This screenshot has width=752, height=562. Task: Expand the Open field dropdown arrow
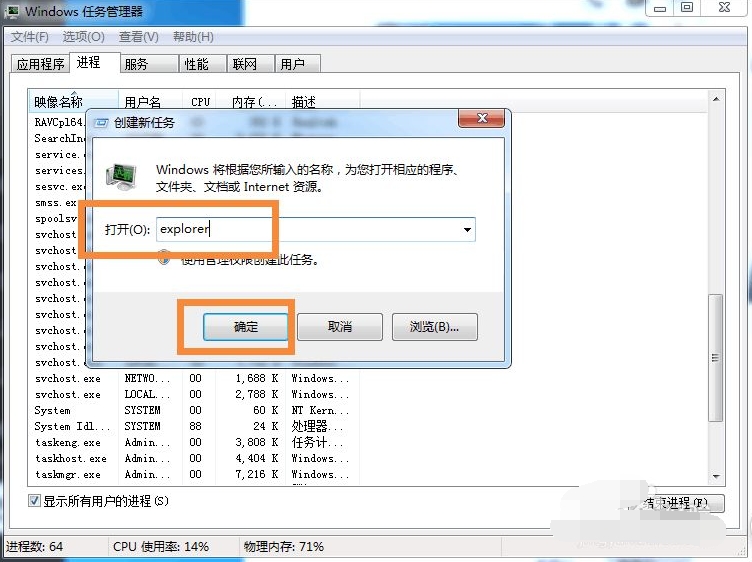click(x=467, y=230)
